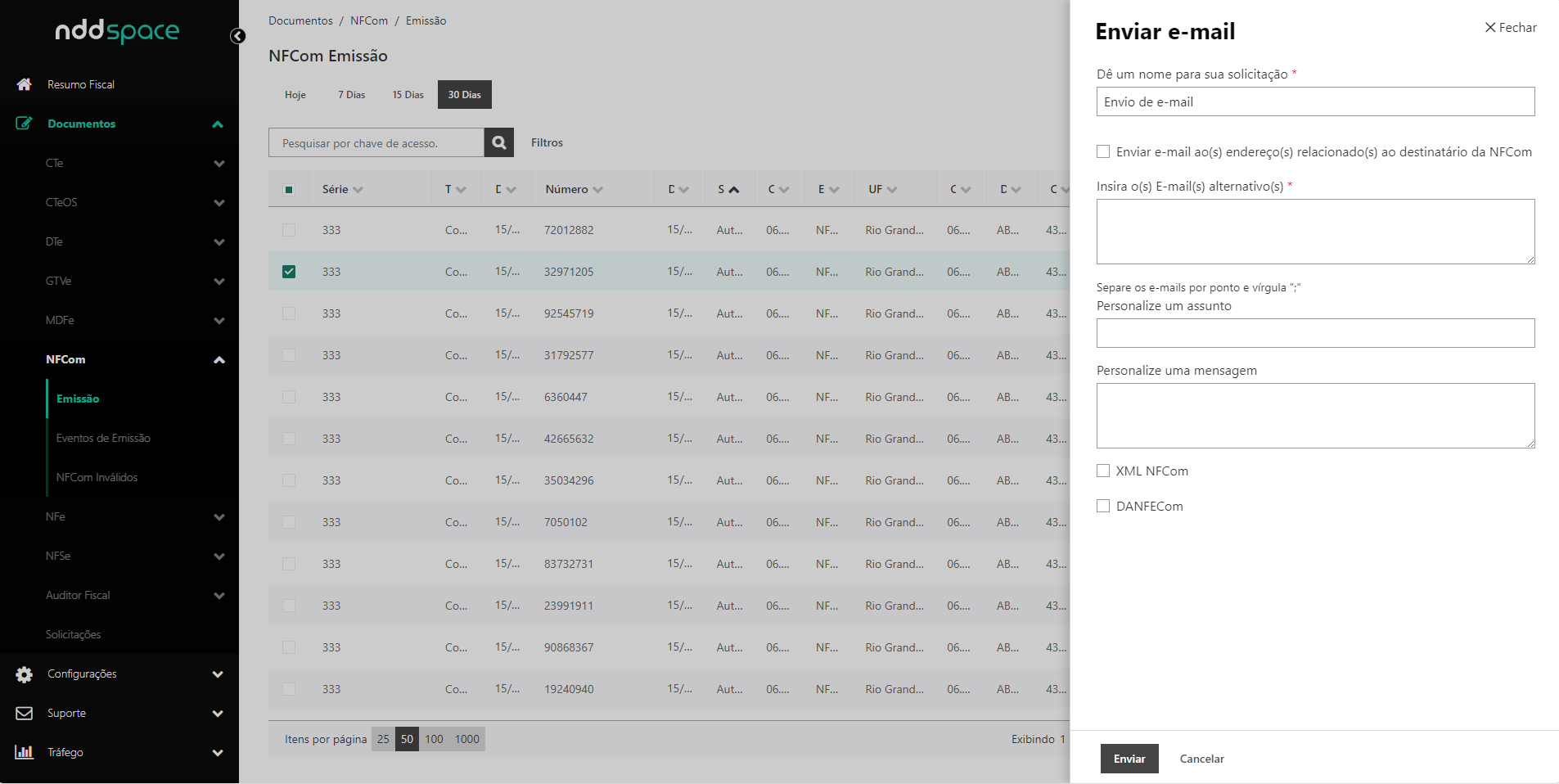Image resolution: width=1559 pixels, height=784 pixels.
Task: Check the DANFECom attachment option
Action: pyautogui.click(x=1103, y=506)
